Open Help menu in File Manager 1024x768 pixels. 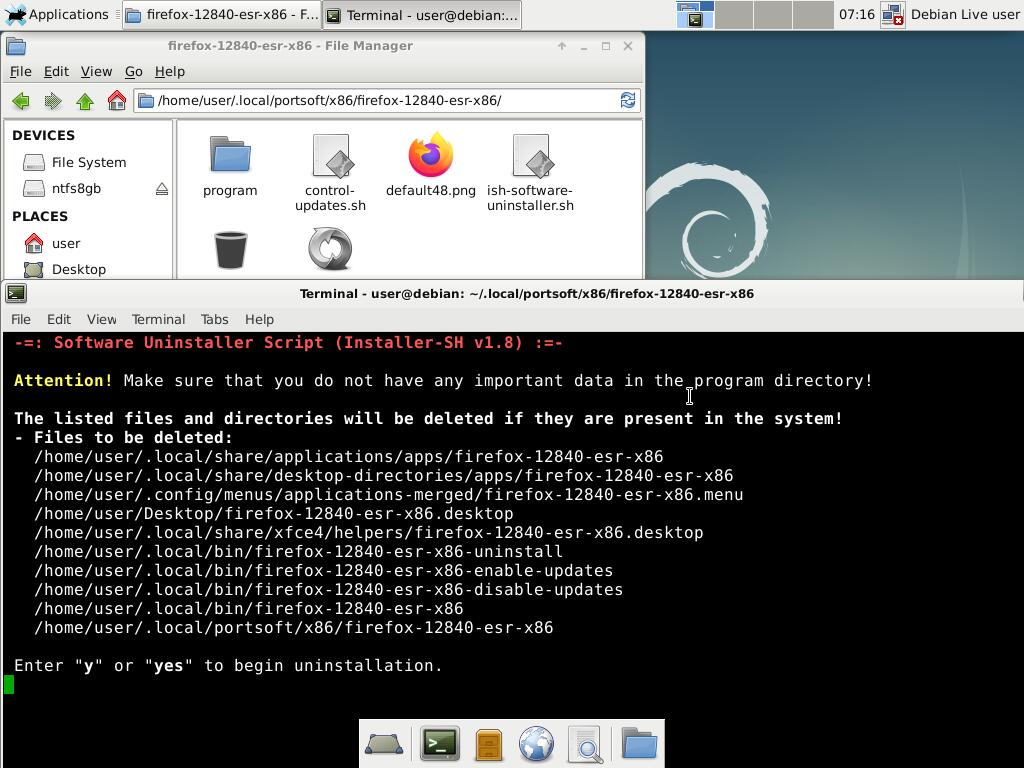pyautogui.click(x=170, y=71)
